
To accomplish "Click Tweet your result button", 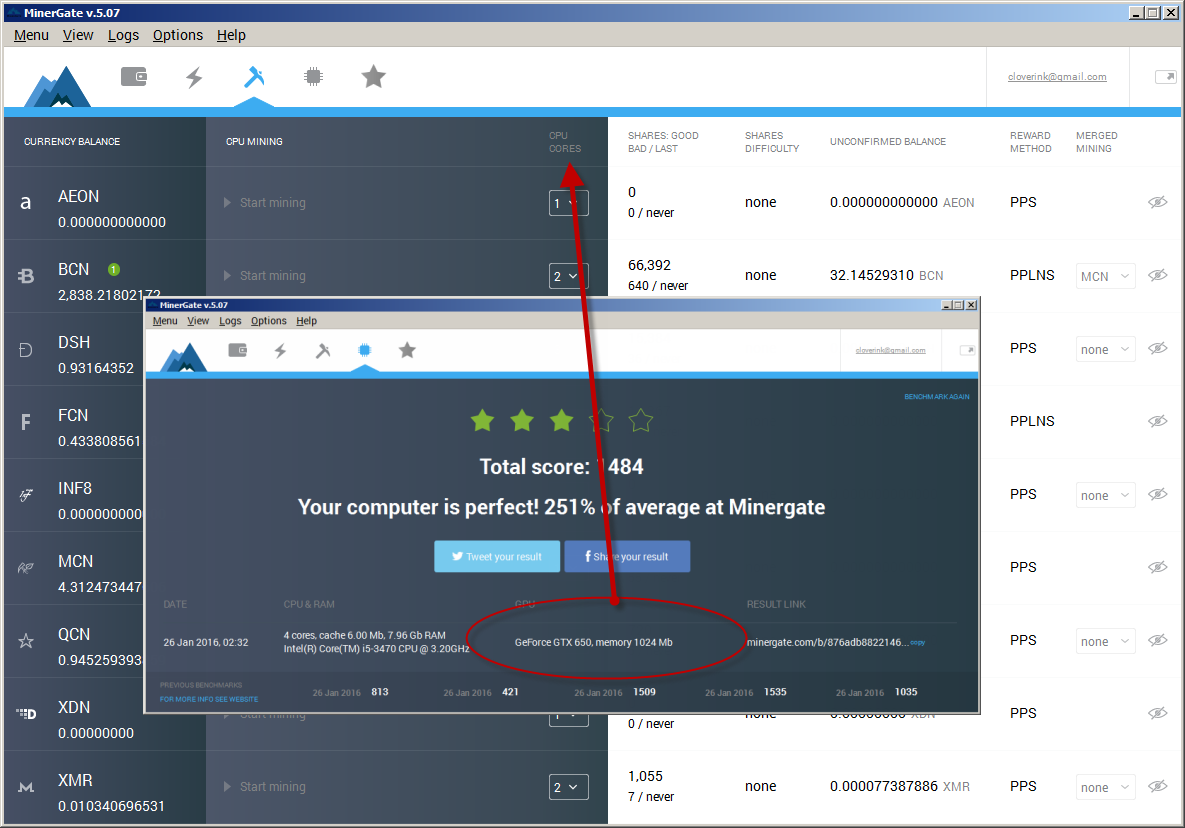I will [x=497, y=557].
